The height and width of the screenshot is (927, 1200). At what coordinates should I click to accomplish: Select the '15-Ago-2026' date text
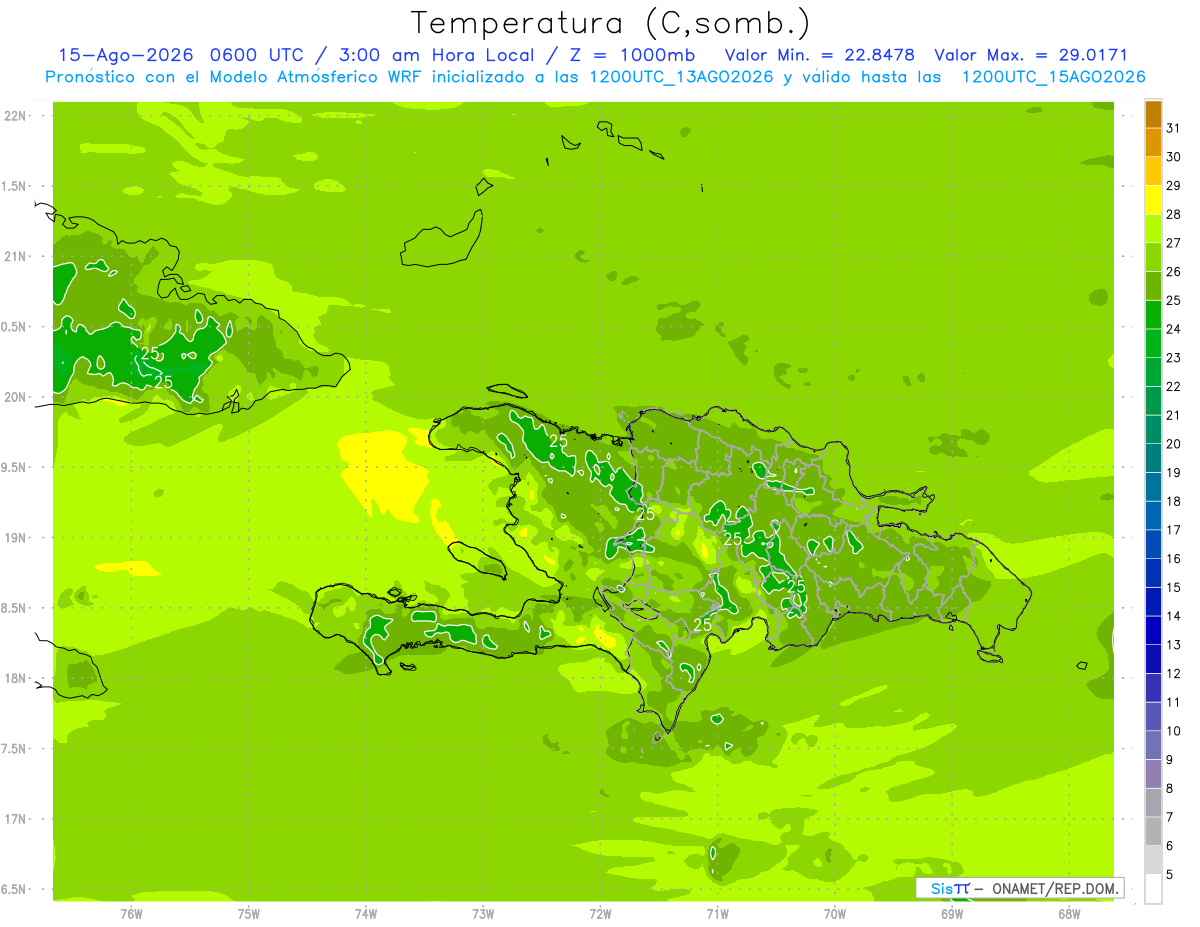tap(126, 56)
